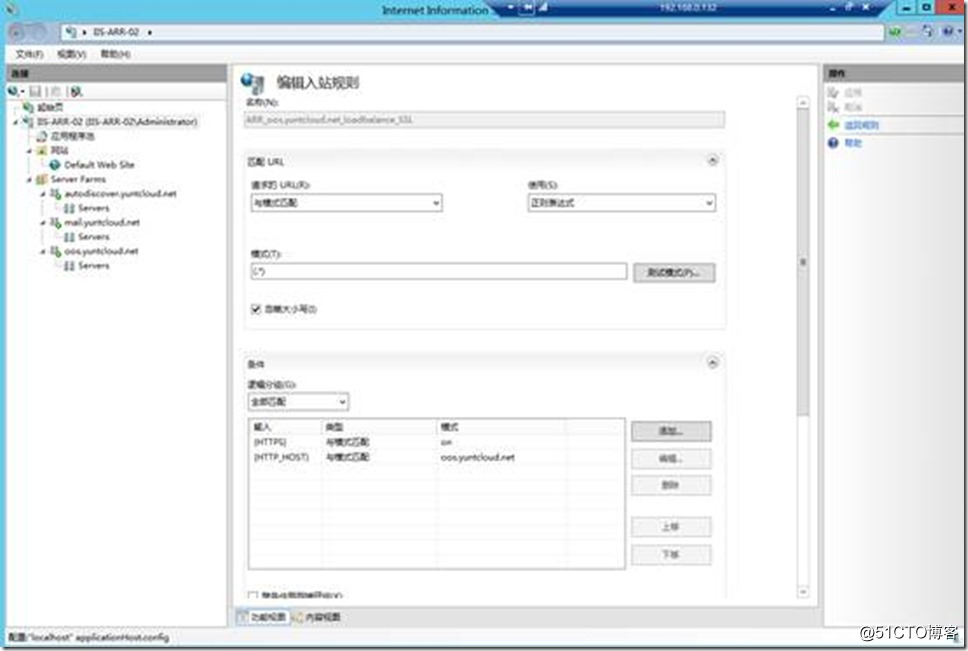Open the Requested URL dropdown

[x=346, y=202]
